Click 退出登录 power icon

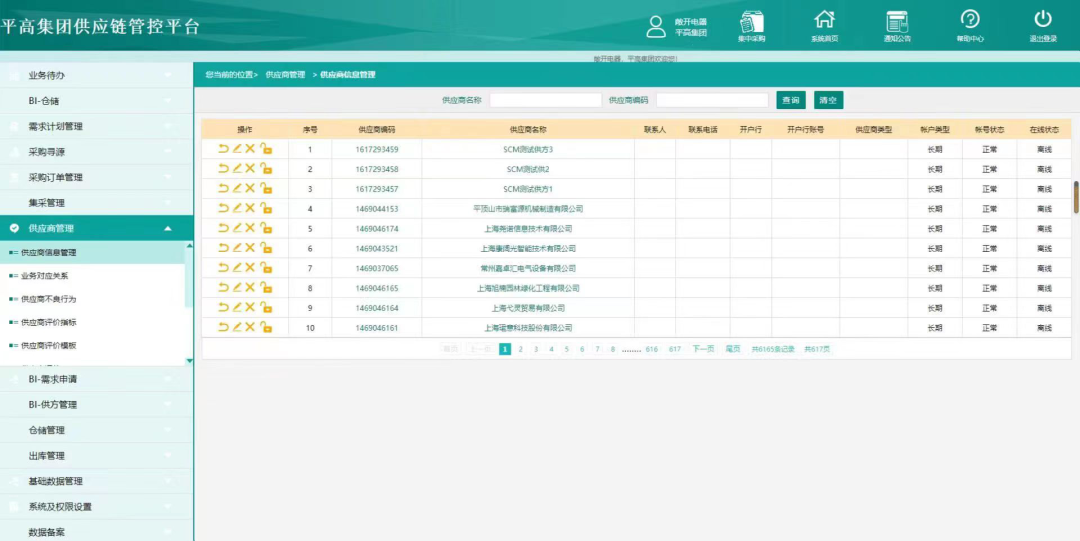coord(1043,26)
